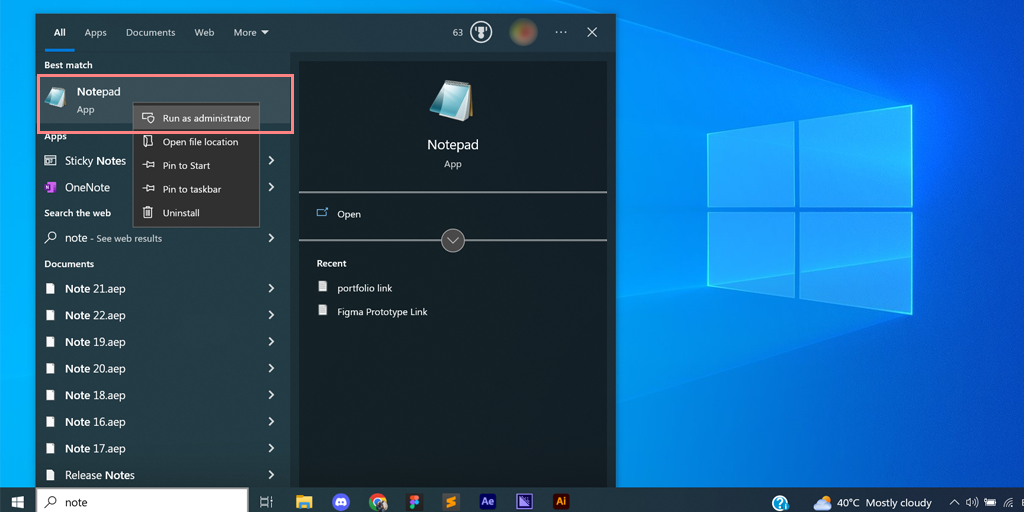Launch Google Chrome from the taskbar
This screenshot has width=1024, height=512.
(x=377, y=502)
